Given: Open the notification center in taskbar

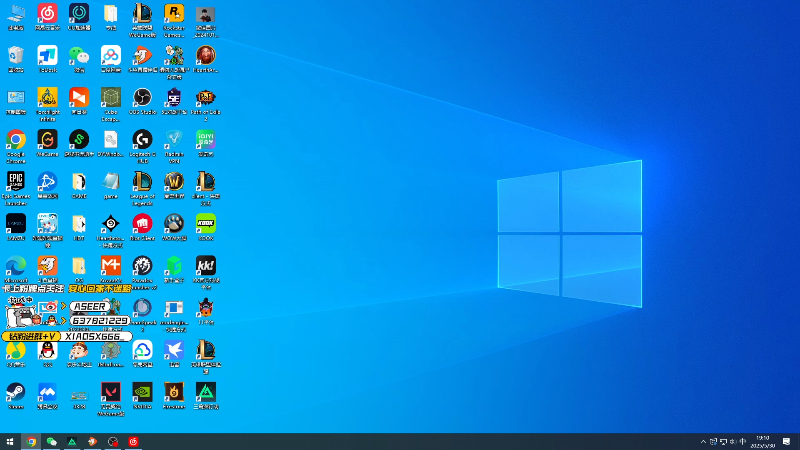Looking at the screenshot, I should coord(787,442).
